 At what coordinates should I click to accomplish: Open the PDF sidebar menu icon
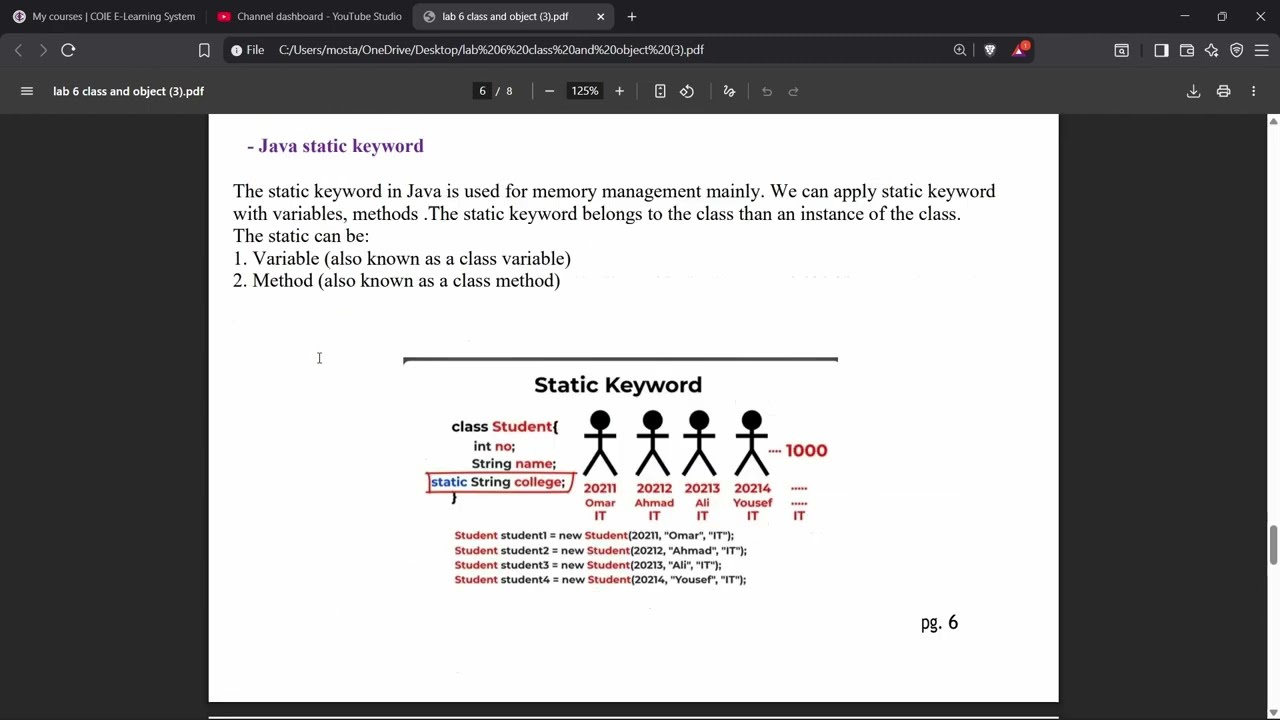(27, 91)
